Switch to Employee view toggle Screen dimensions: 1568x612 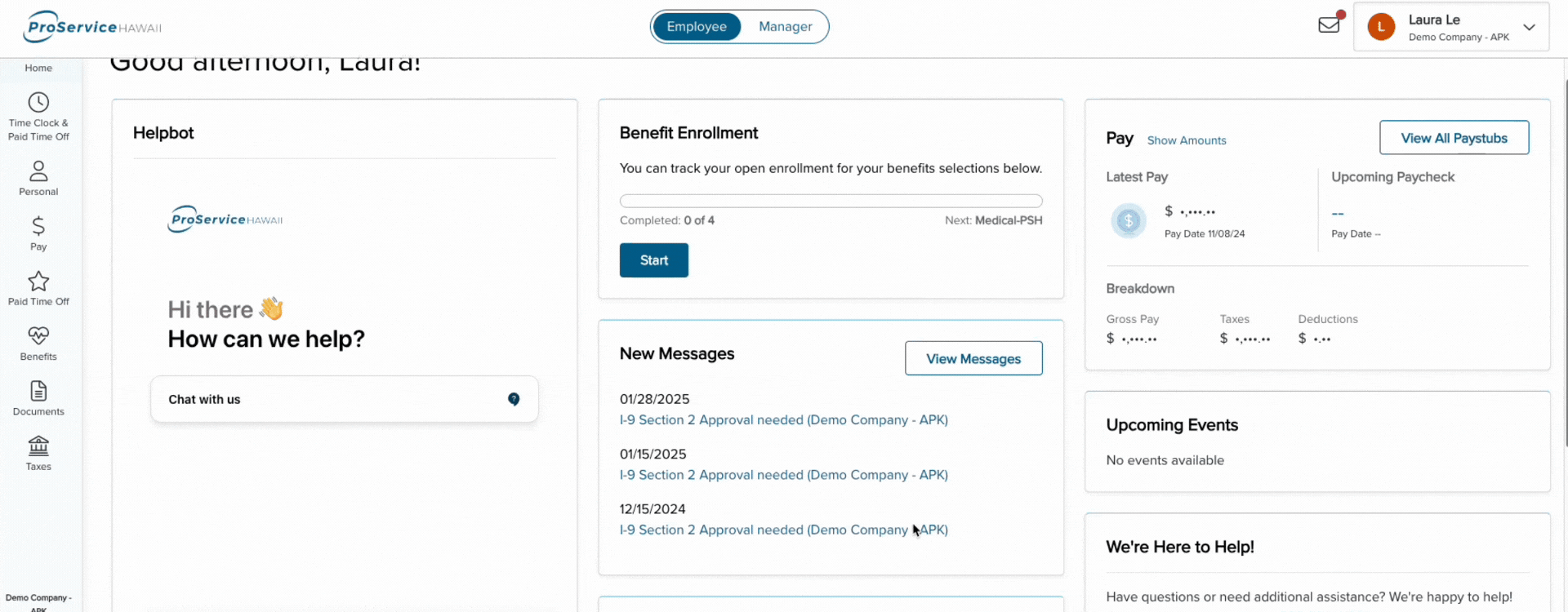(697, 26)
